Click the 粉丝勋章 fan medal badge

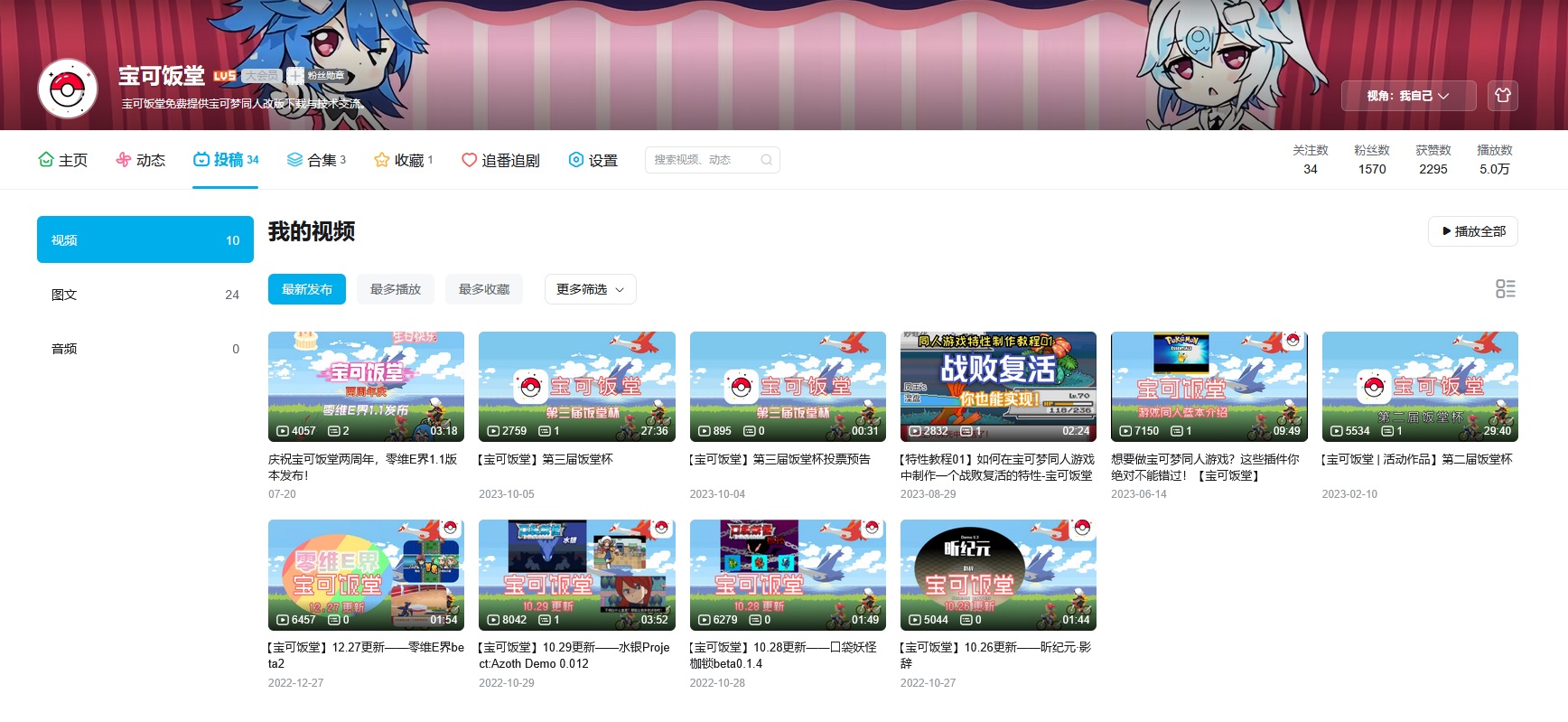317,76
